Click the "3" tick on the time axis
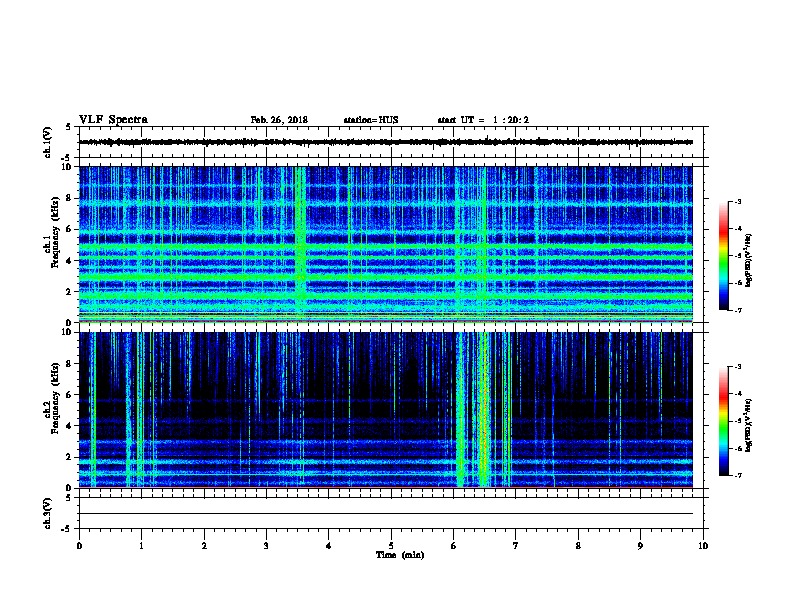This screenshot has width=792, height=612. click(x=266, y=546)
